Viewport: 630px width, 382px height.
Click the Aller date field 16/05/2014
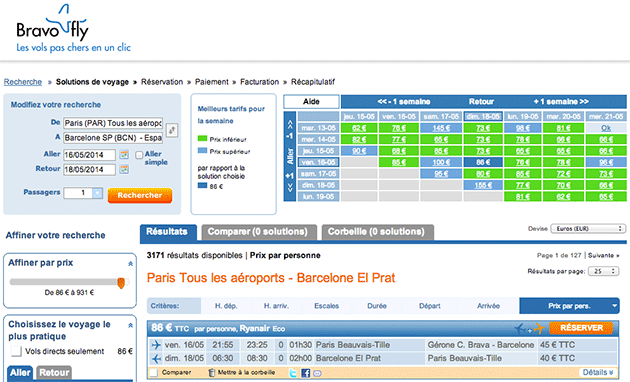[x=89, y=155]
